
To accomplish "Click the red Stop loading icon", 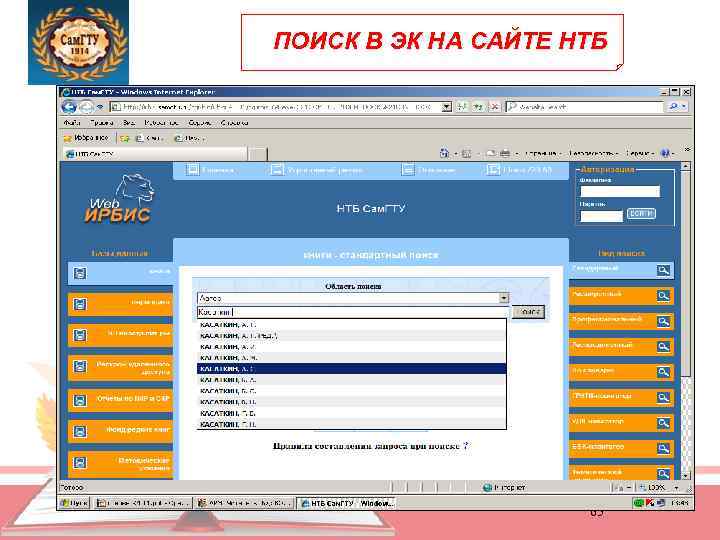I will (495, 107).
